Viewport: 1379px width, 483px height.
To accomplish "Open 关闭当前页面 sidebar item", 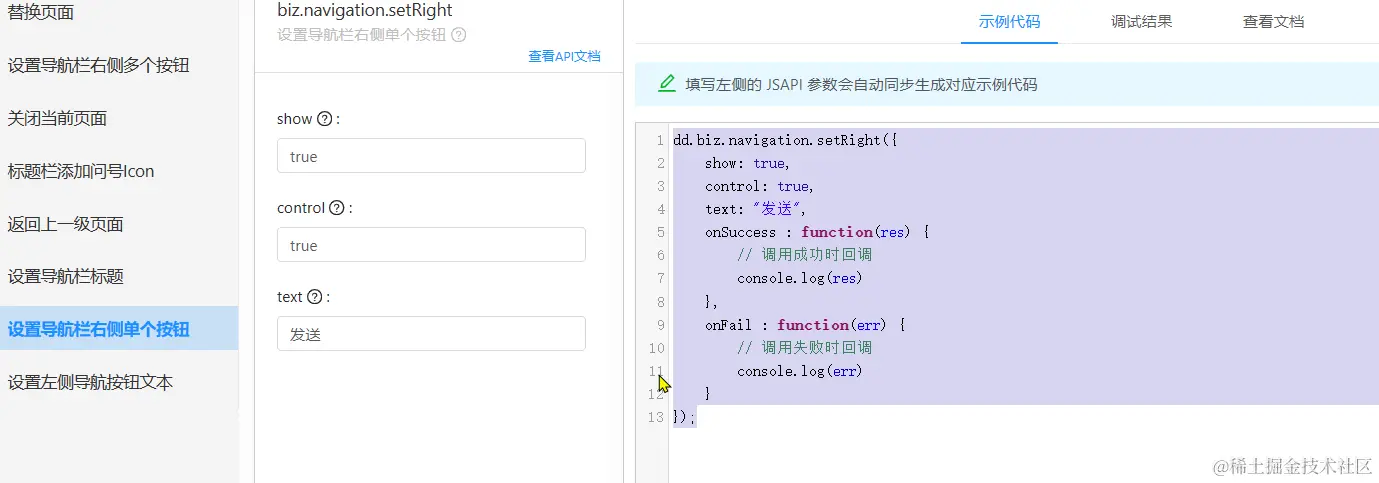I will [58, 119].
